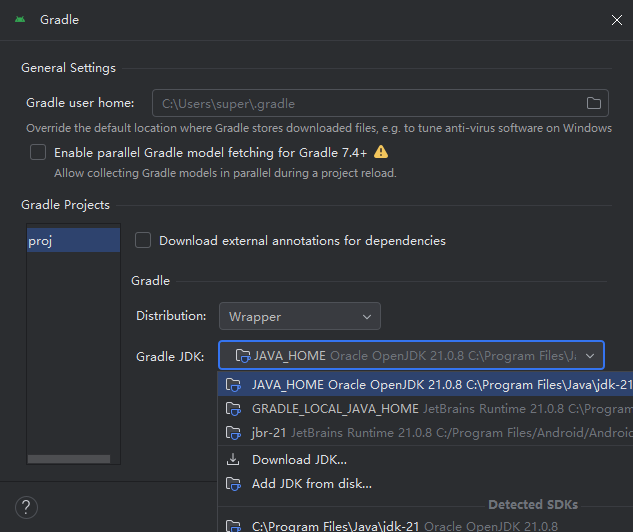This screenshot has height=532, width=633.
Task: Enable parallel Gradle model fetching checkbox
Action: (38, 152)
